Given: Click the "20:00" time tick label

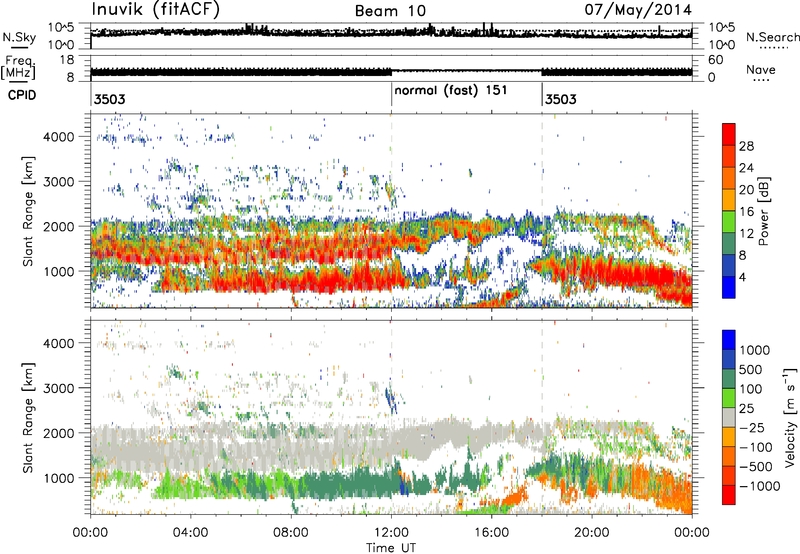Looking at the screenshot, I should (x=592, y=533).
